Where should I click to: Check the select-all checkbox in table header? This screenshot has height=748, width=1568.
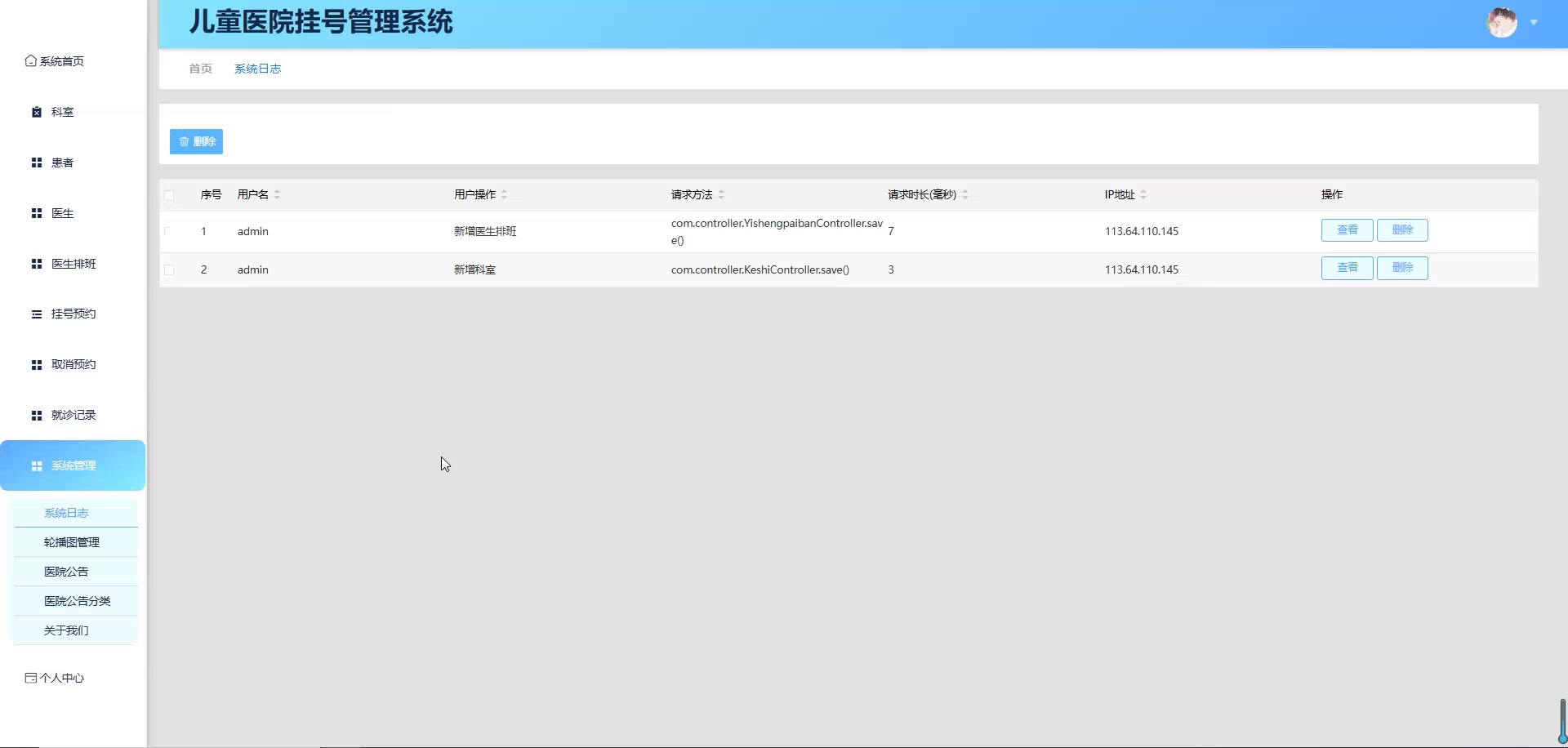click(171, 195)
